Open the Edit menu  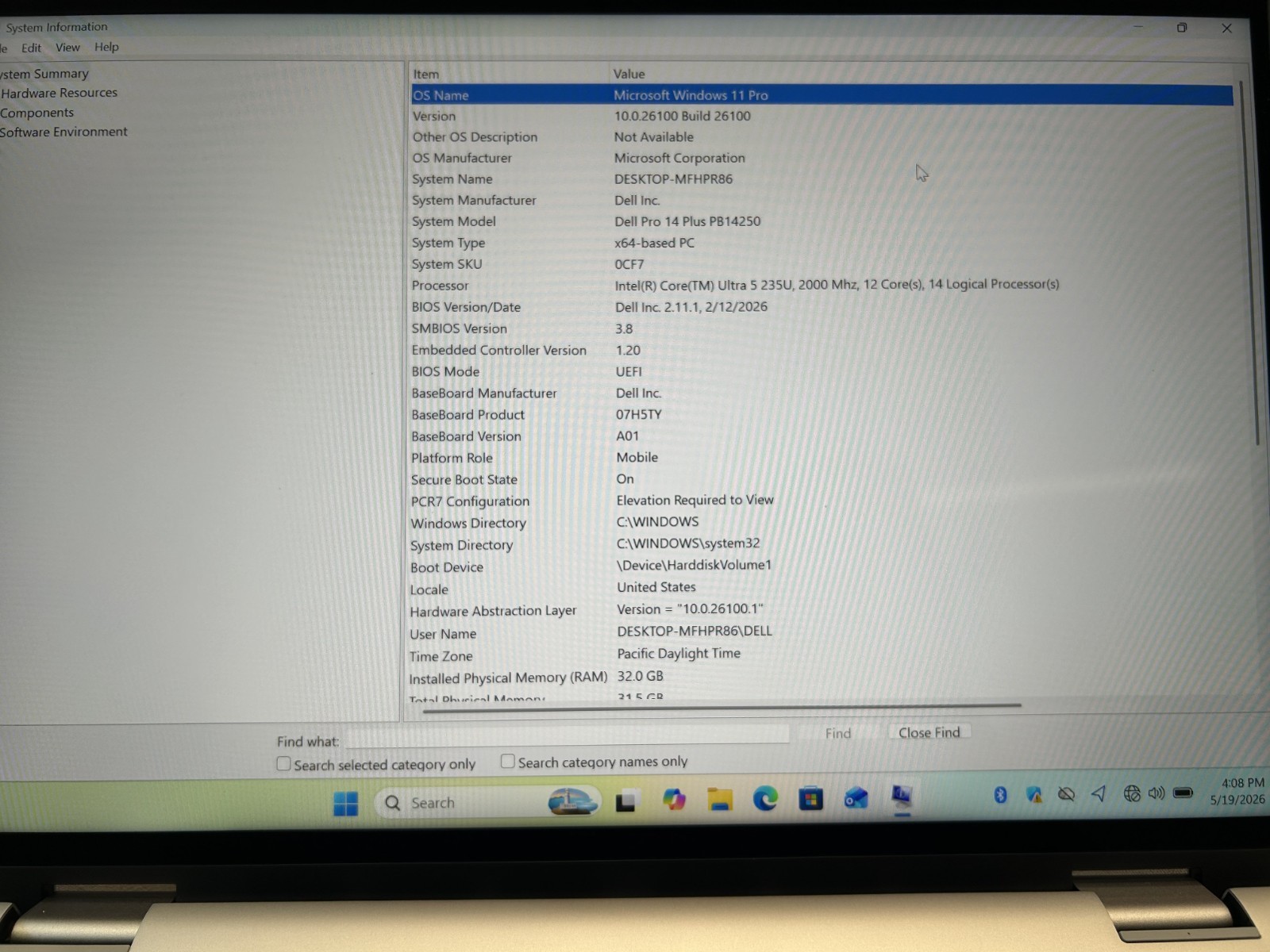point(31,48)
